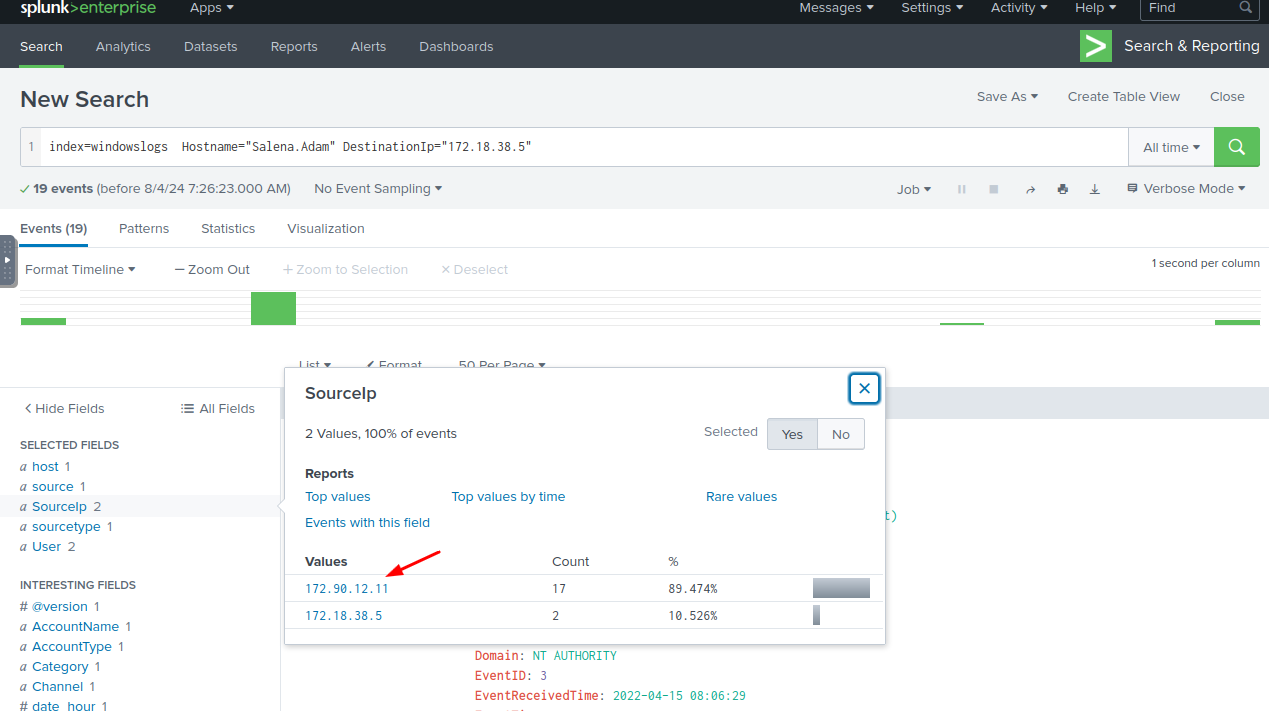The width and height of the screenshot is (1269, 711).
Task: Open the All time range picker
Action: (1171, 147)
